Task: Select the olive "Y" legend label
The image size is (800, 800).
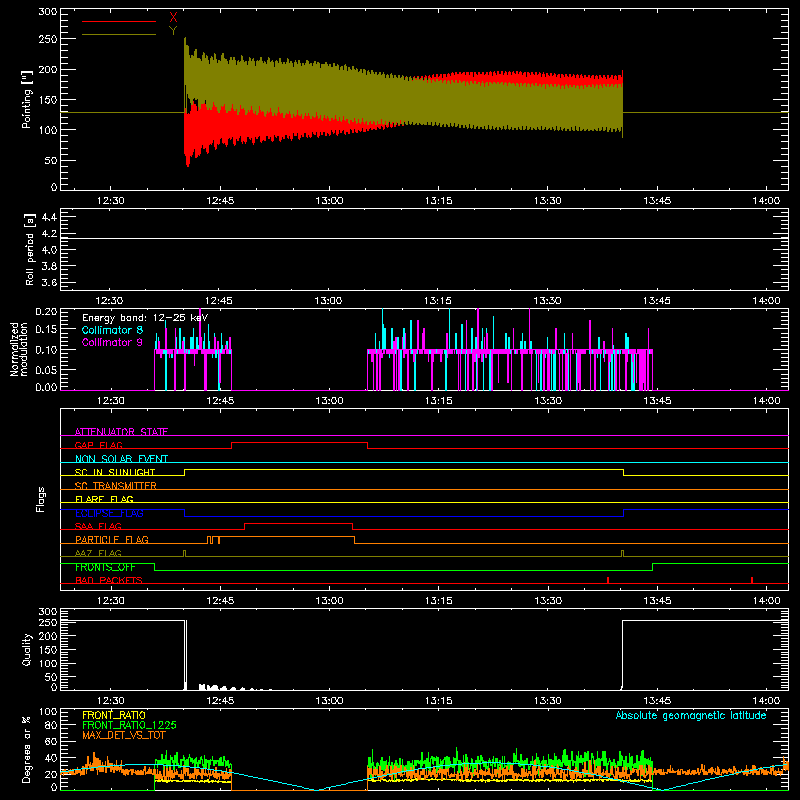Action: pos(173,31)
